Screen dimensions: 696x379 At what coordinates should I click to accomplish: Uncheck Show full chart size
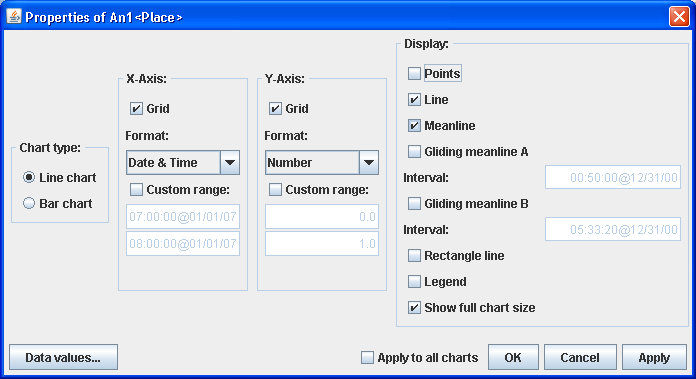pos(414,308)
